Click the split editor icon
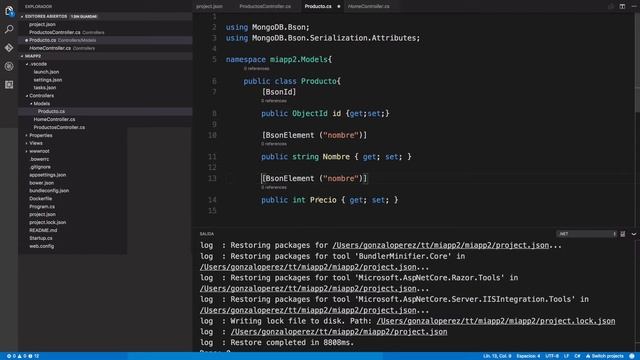 (622, 6)
